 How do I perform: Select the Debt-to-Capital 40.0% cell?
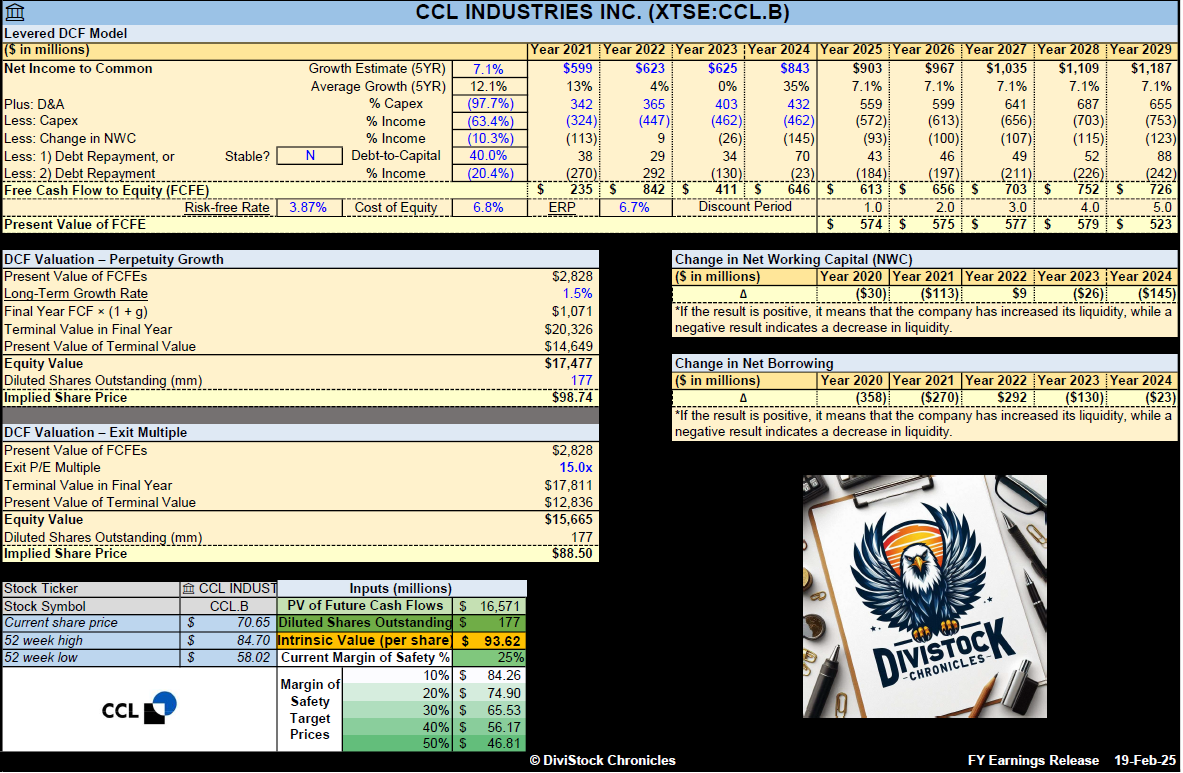[x=489, y=155]
